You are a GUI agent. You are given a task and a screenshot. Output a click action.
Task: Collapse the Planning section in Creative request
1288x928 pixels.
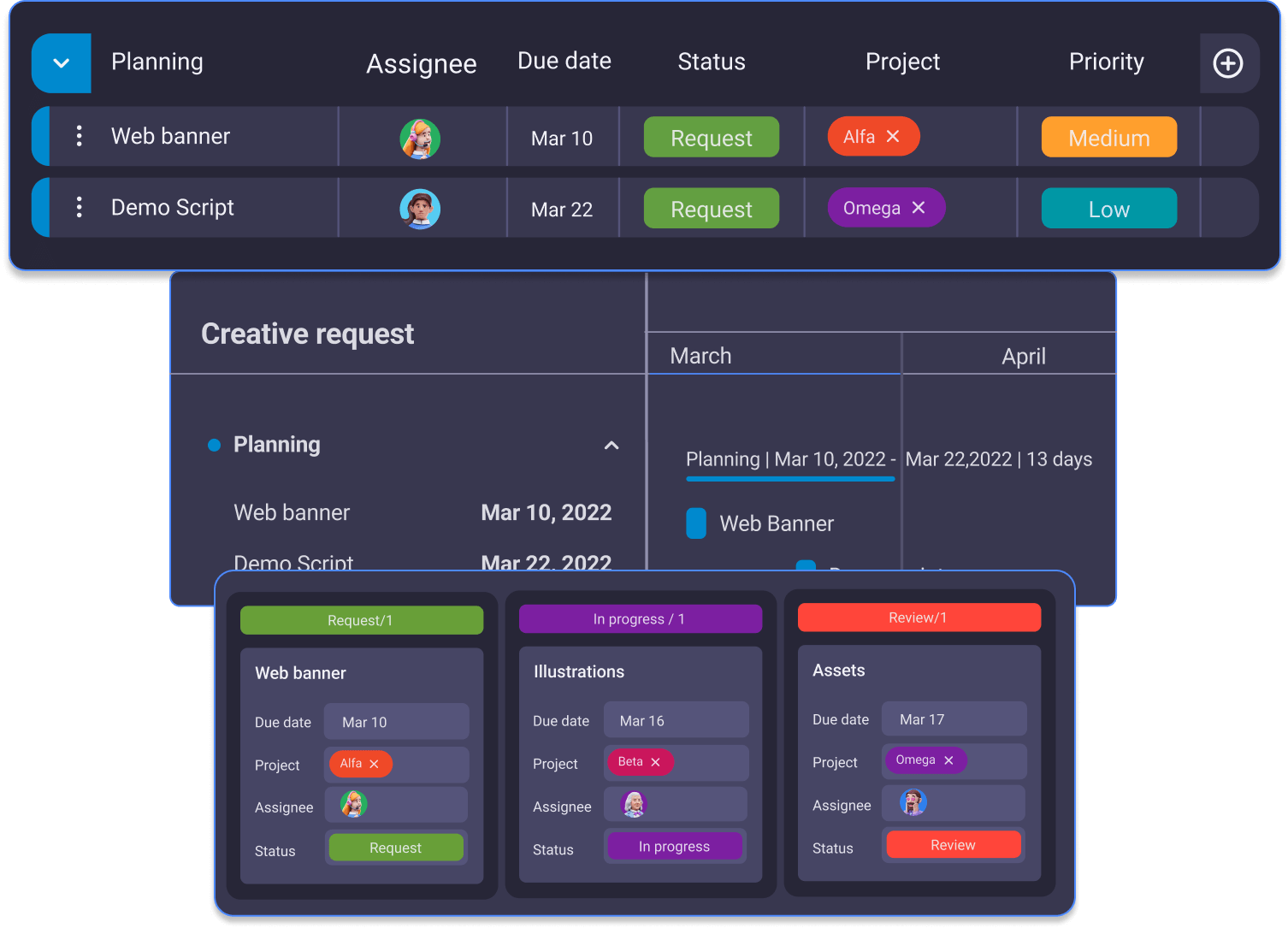pos(612,446)
